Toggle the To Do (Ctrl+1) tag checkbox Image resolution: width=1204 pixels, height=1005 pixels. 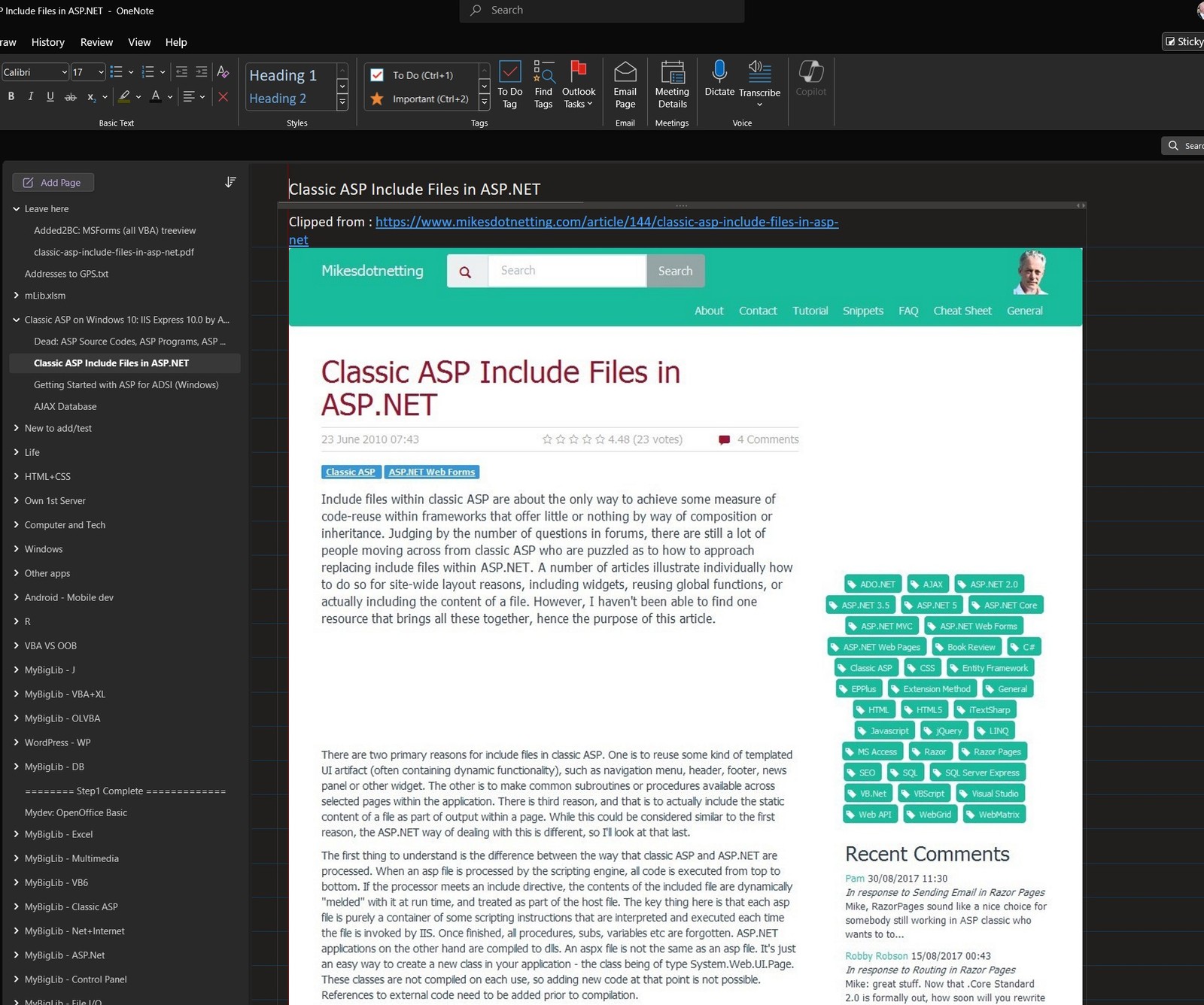[378, 75]
